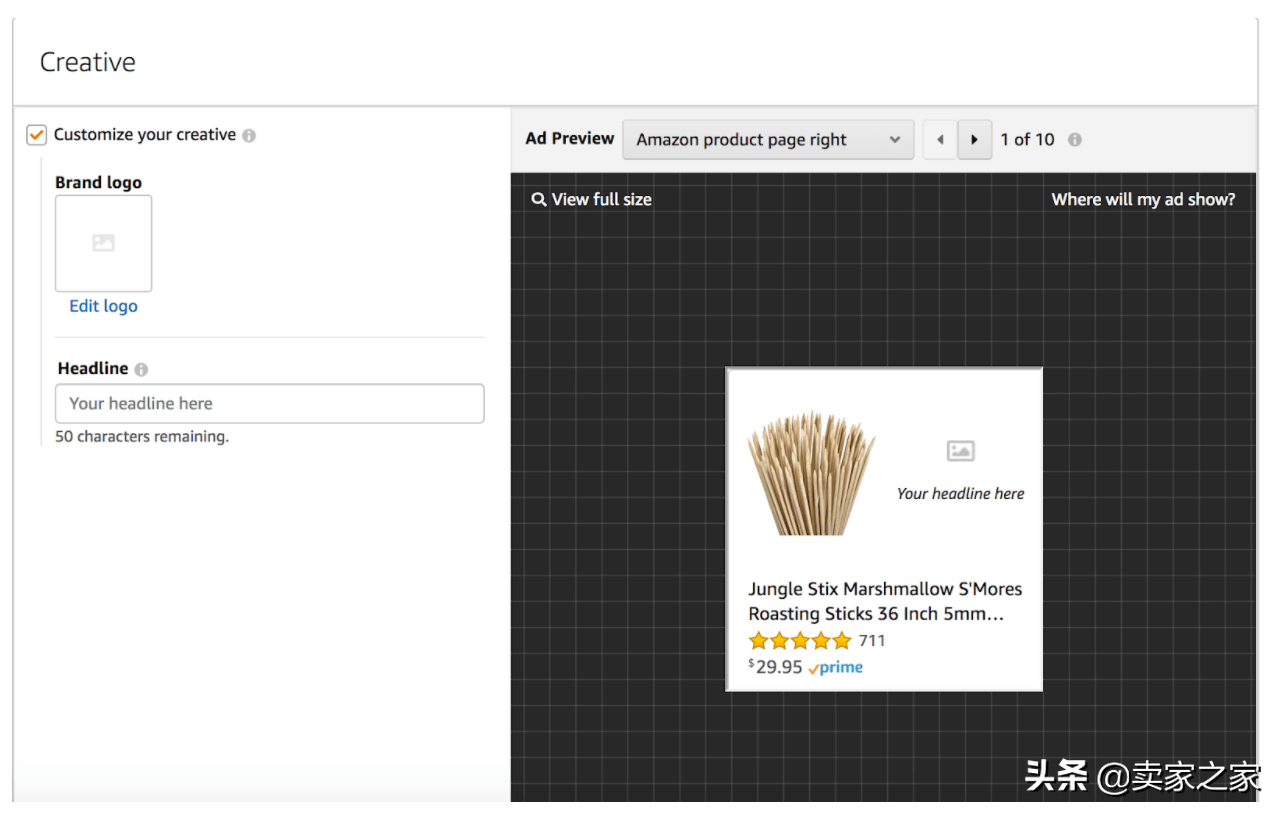Go to the previous ad preview

click(x=940, y=140)
